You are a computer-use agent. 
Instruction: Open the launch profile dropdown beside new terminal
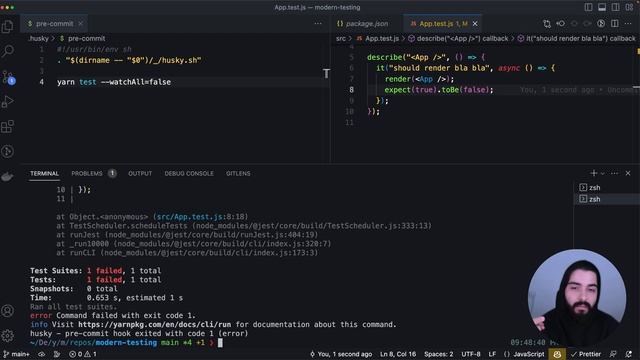[603, 173]
